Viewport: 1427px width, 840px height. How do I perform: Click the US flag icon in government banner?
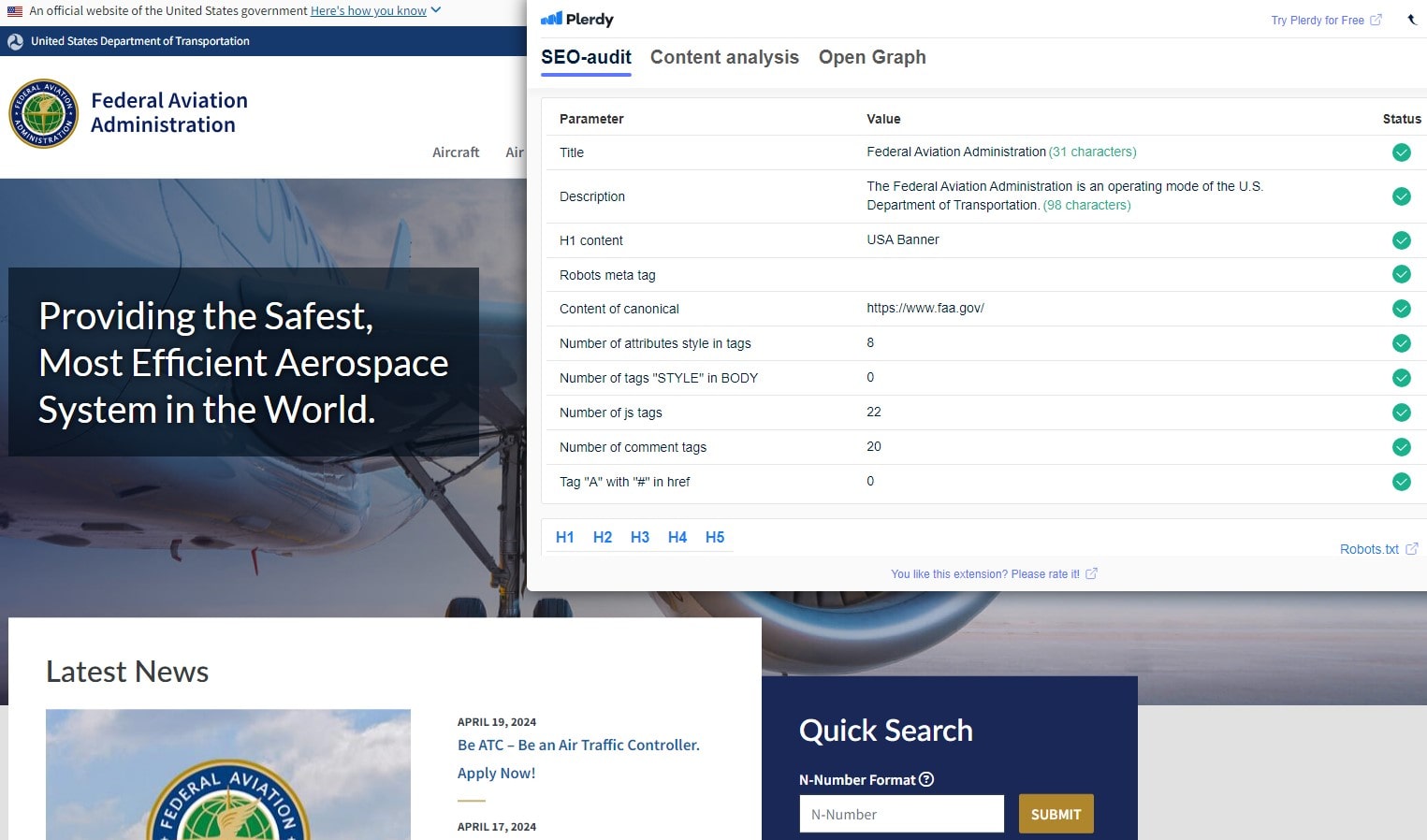pyautogui.click(x=15, y=11)
